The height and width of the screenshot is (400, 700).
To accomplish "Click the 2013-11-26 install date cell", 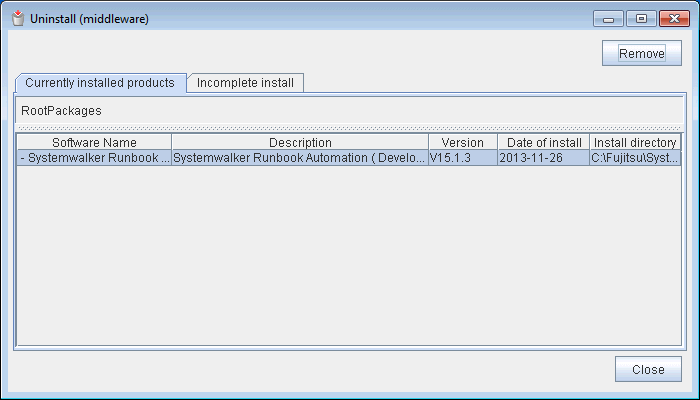I will point(544,158).
